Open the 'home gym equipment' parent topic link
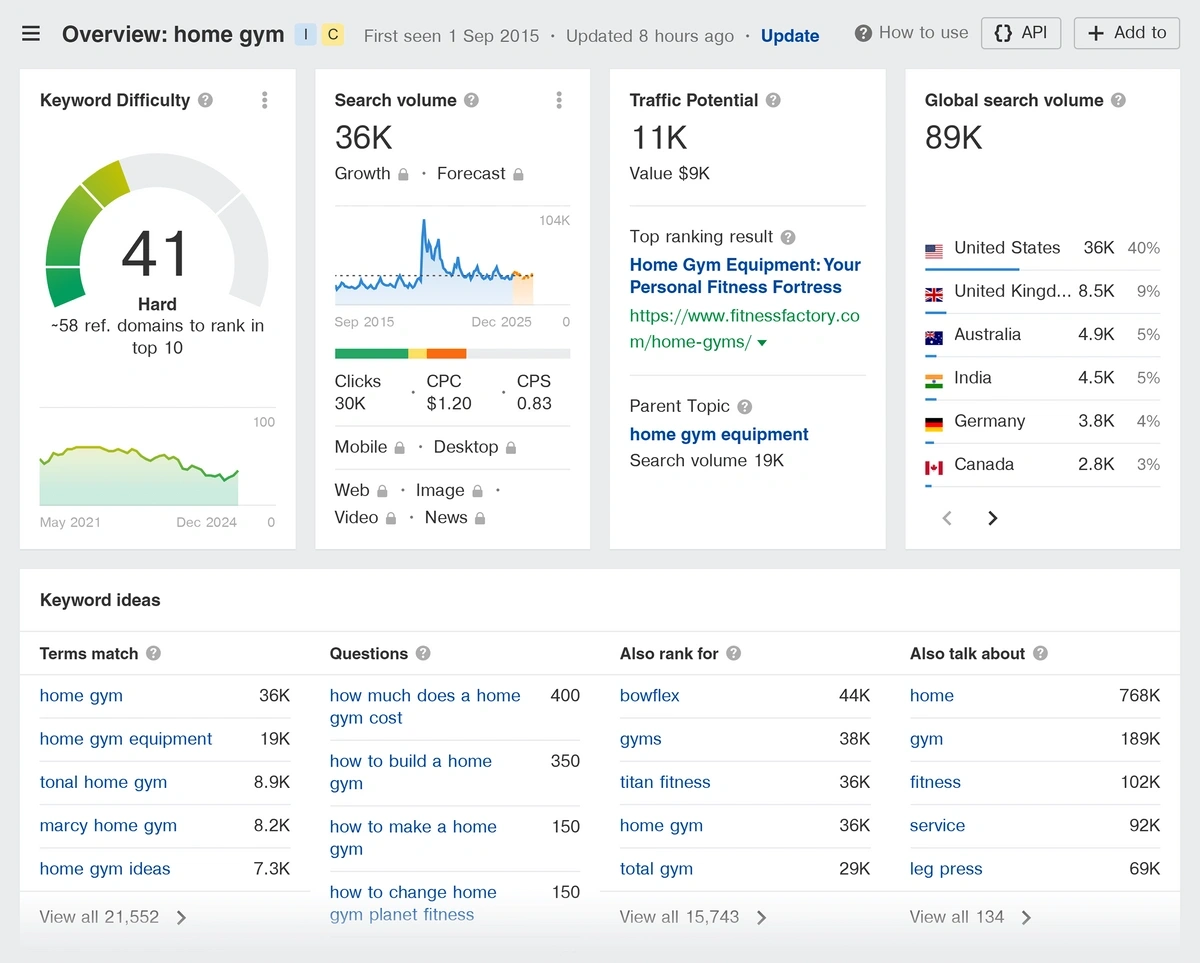The image size is (1200, 963). (x=718, y=434)
